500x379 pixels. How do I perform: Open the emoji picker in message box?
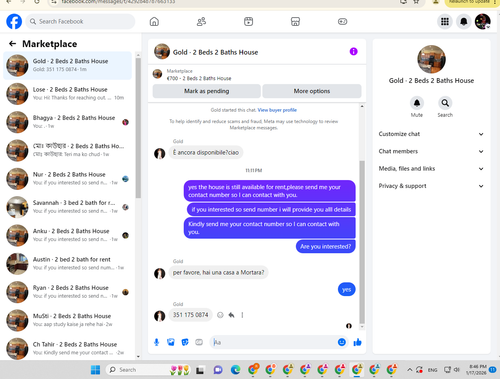pyautogui.click(x=342, y=342)
